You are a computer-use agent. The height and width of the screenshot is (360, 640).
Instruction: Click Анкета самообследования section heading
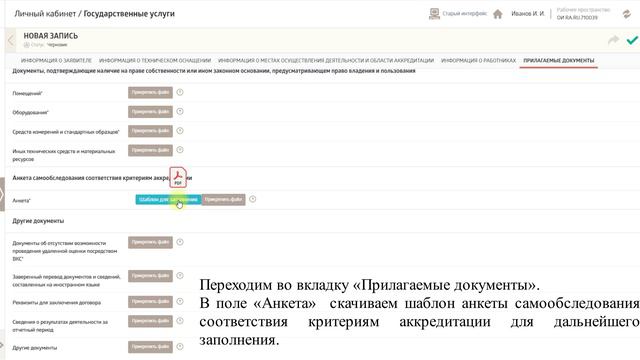pos(102,178)
